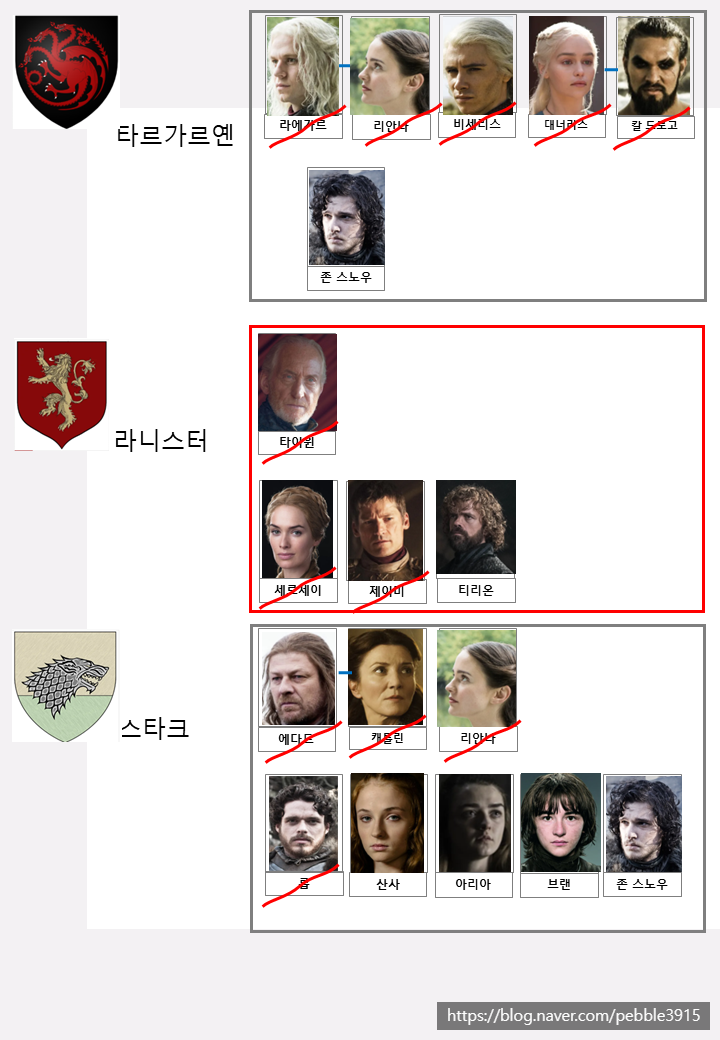Screen dimensions: 720x1040
Task: Click the 세르세이 name label
Action: (298, 590)
